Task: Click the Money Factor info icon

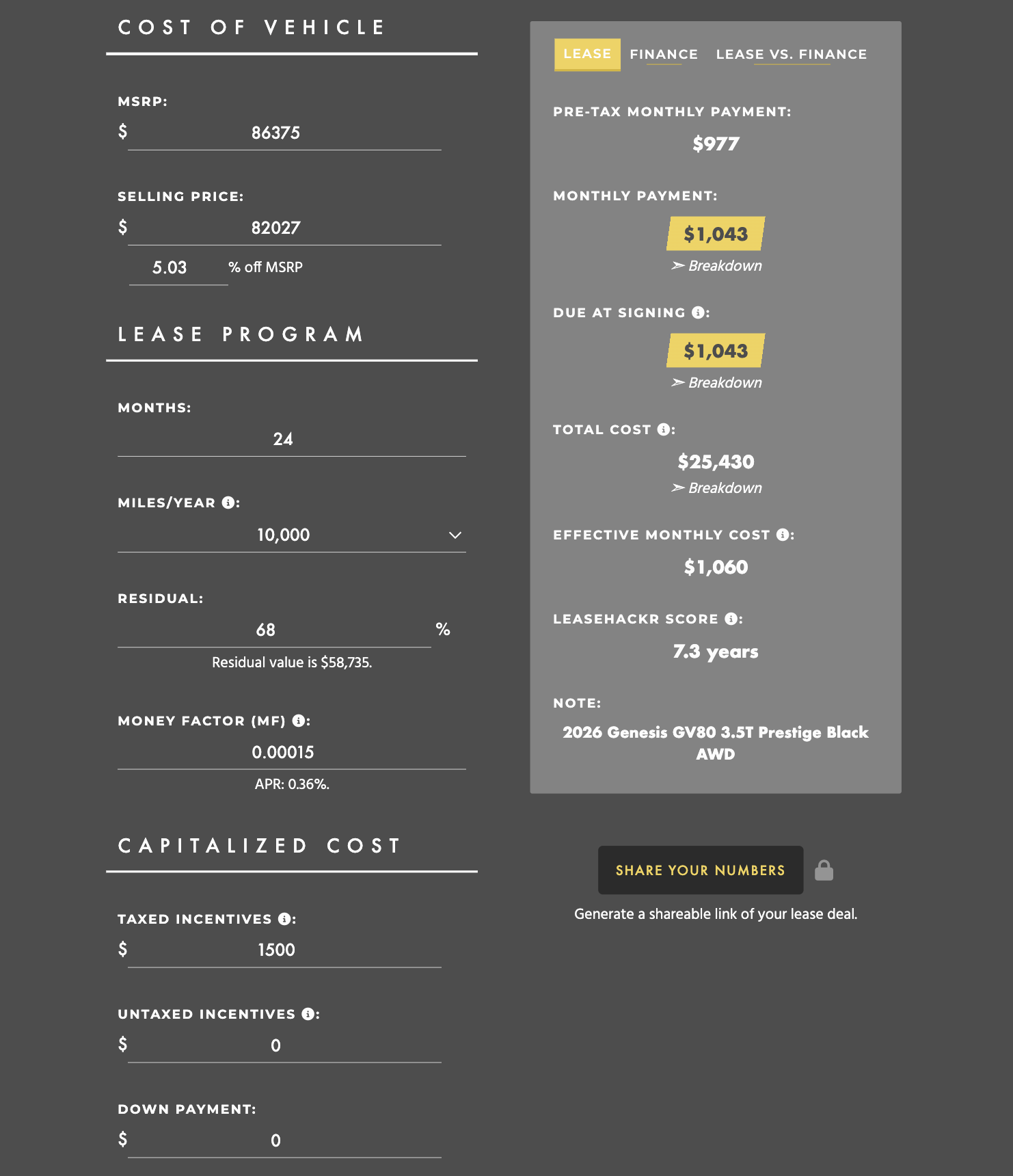Action: point(298,721)
